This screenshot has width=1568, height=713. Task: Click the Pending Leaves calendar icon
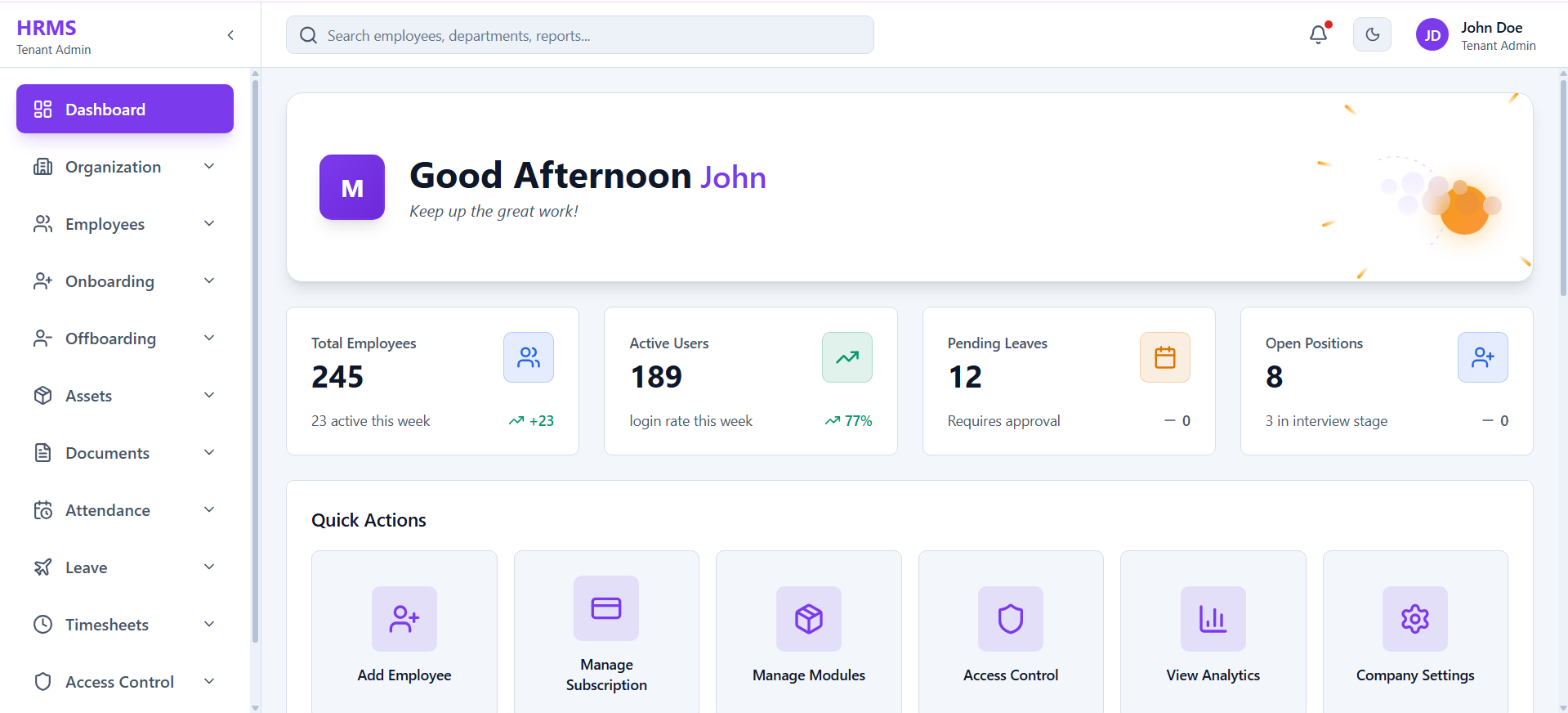(1164, 357)
